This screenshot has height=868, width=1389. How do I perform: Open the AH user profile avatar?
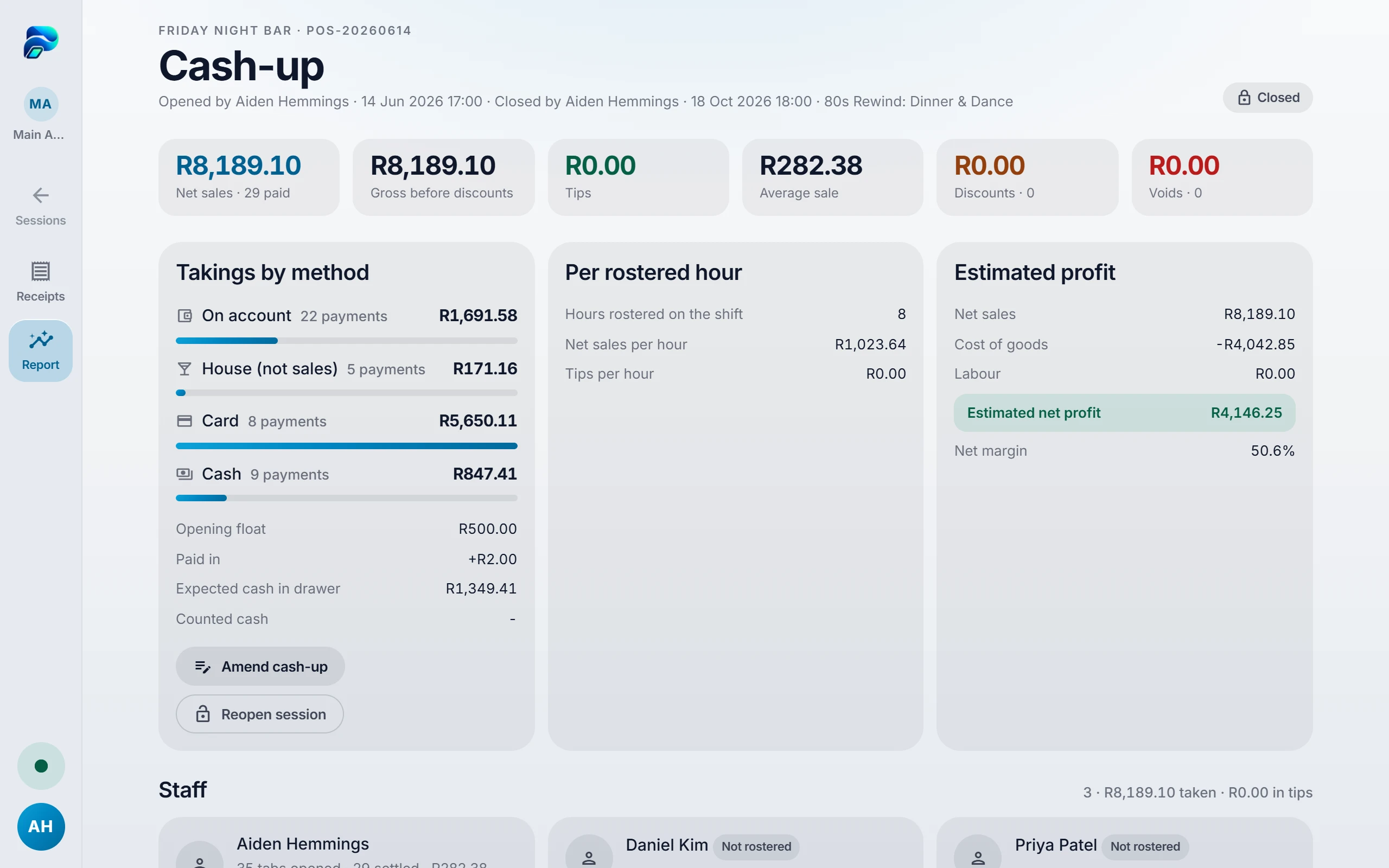click(x=41, y=826)
